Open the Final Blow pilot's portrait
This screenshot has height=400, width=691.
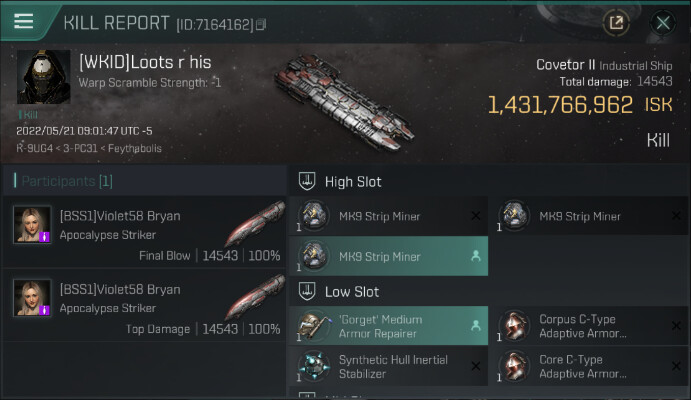[x=32, y=225]
